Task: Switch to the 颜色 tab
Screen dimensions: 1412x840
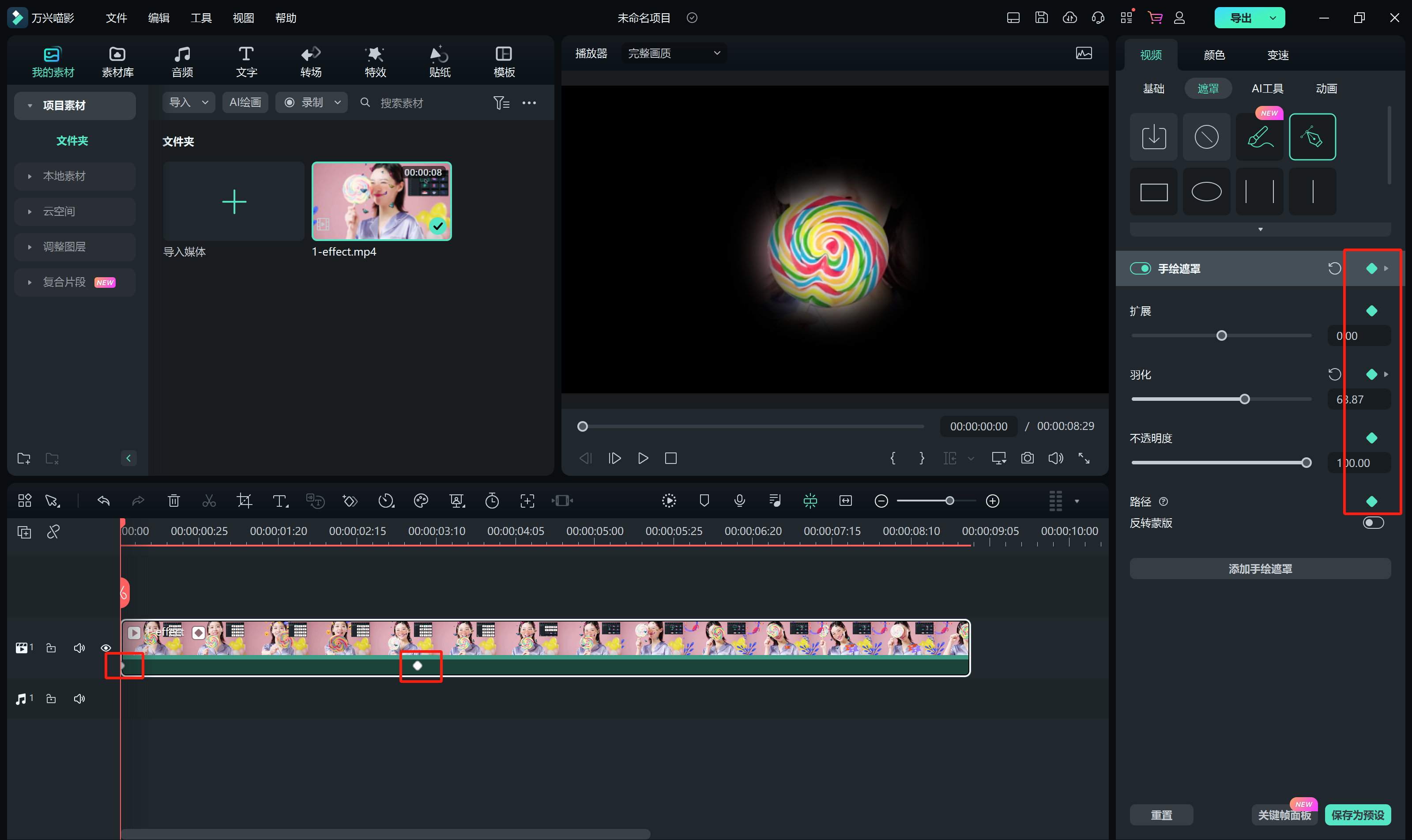Action: (x=1214, y=55)
